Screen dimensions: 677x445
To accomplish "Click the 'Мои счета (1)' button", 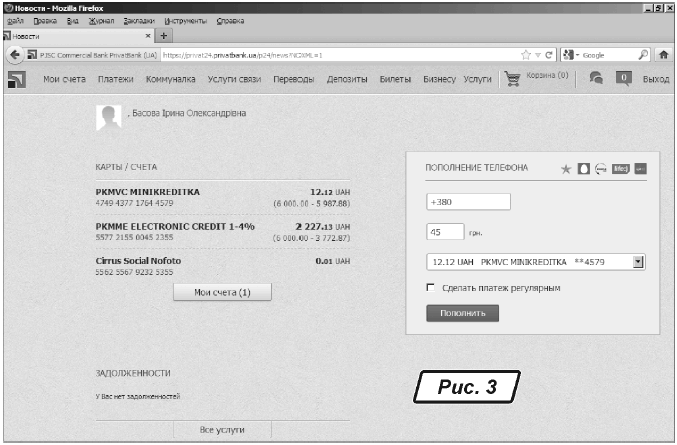I will point(222,292).
